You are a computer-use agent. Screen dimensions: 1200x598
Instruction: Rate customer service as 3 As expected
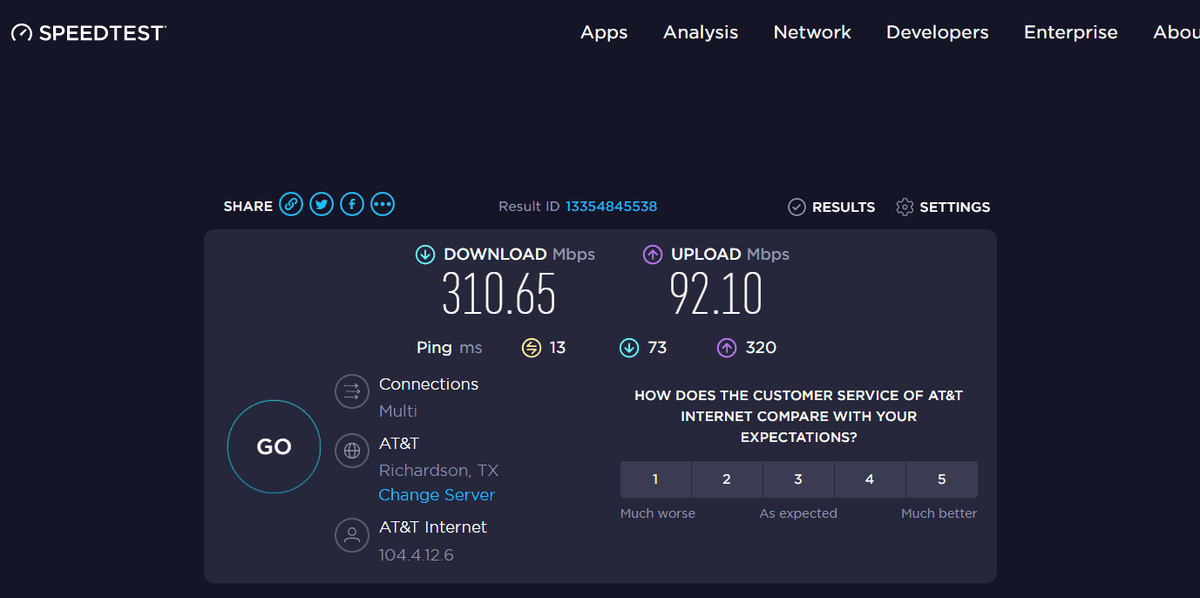click(798, 479)
